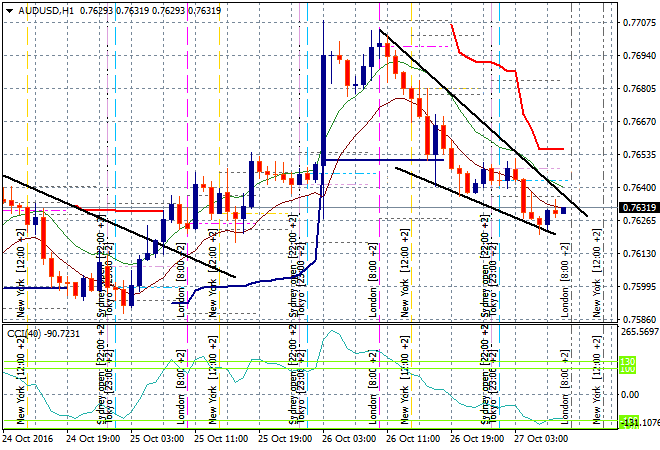This screenshot has height=450, width=660.
Task: Click the 0.76670 price scale value
Action: click(x=639, y=122)
